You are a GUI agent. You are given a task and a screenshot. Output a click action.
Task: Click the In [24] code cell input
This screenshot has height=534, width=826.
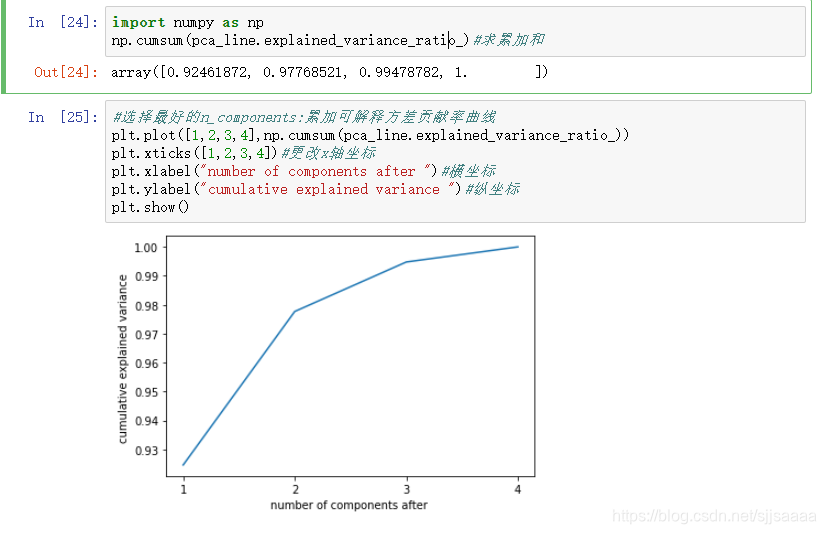[x=455, y=32]
